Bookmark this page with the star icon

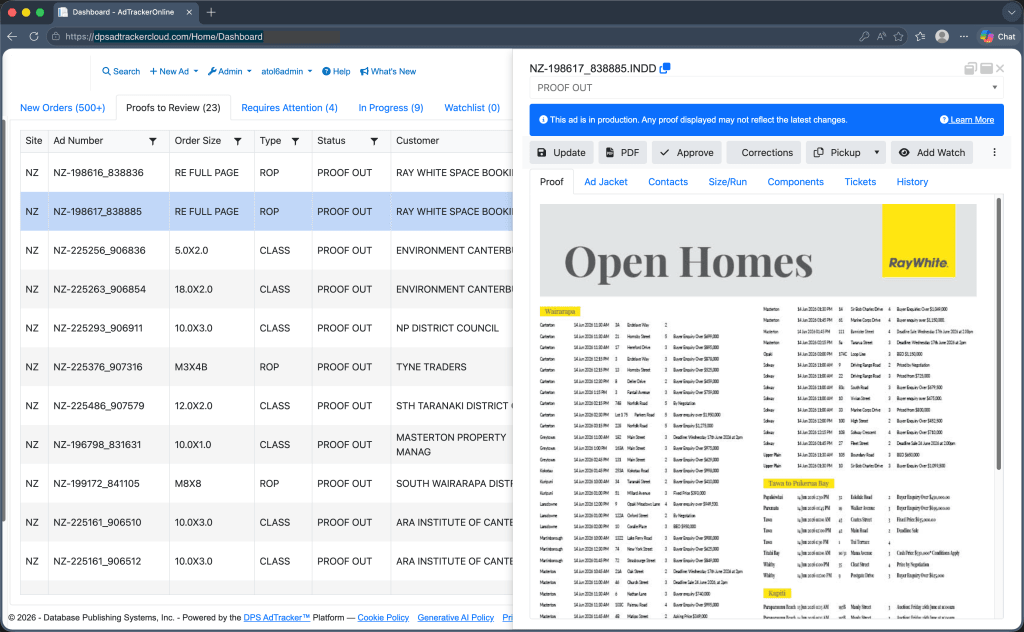(899, 37)
